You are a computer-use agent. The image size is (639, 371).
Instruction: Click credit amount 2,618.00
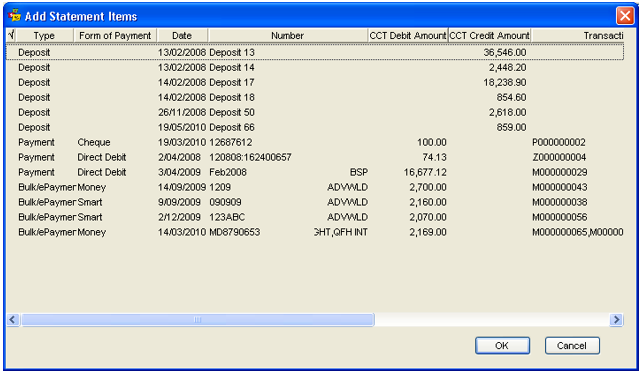[x=507, y=112]
